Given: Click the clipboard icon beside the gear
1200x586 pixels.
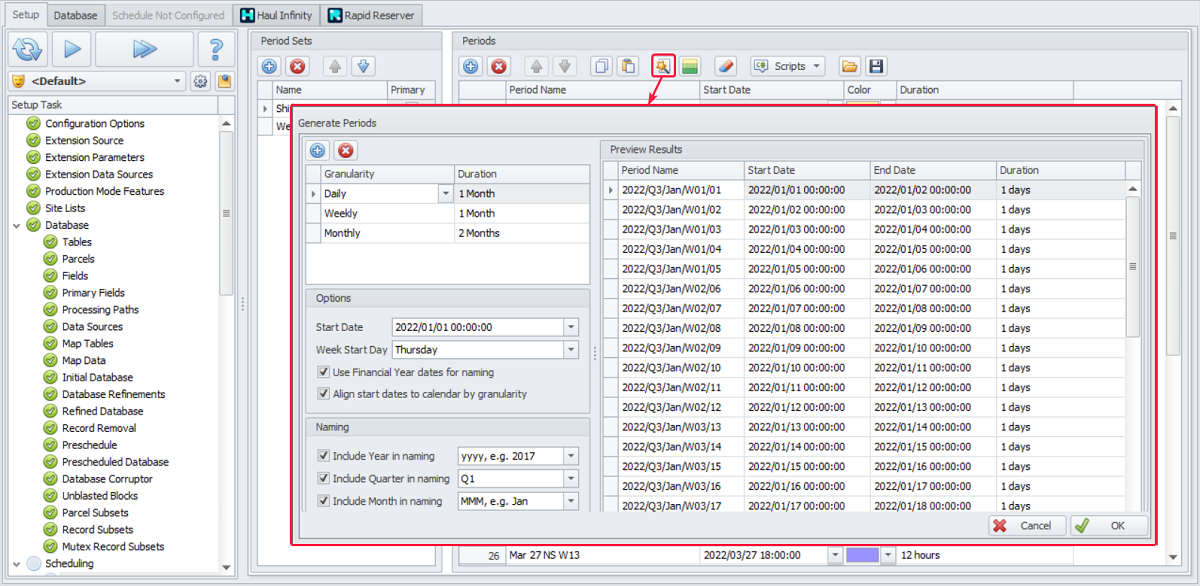Looking at the screenshot, I should click(224, 81).
